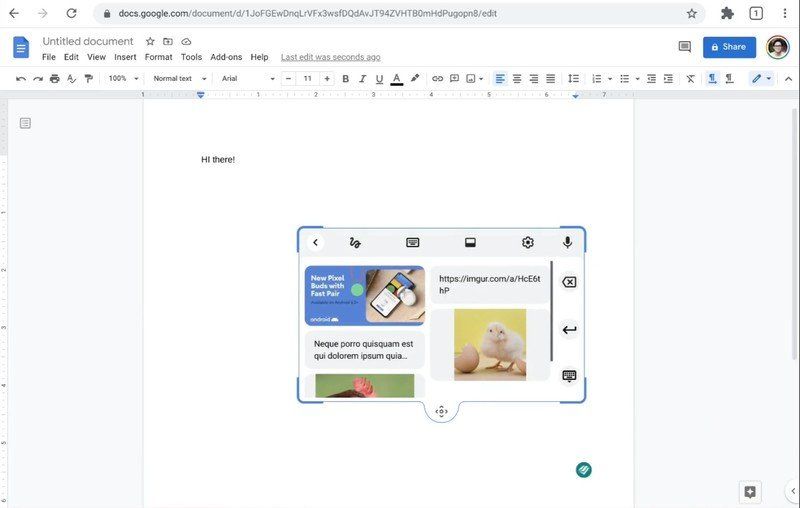Go back in the floating keyboard panel
The width and height of the screenshot is (800, 508).
[x=315, y=242]
